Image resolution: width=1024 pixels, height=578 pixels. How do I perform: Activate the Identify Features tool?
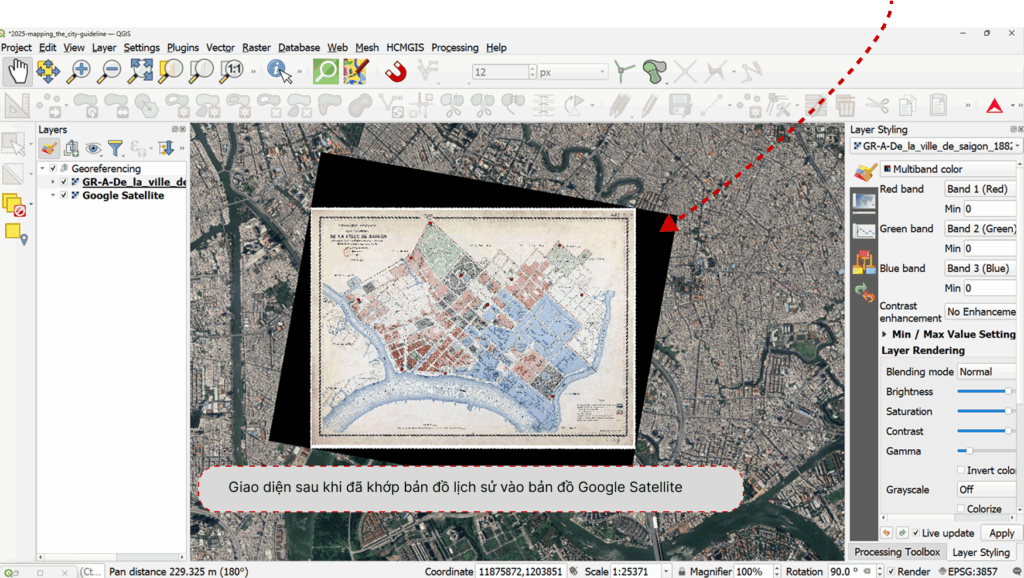(x=280, y=71)
